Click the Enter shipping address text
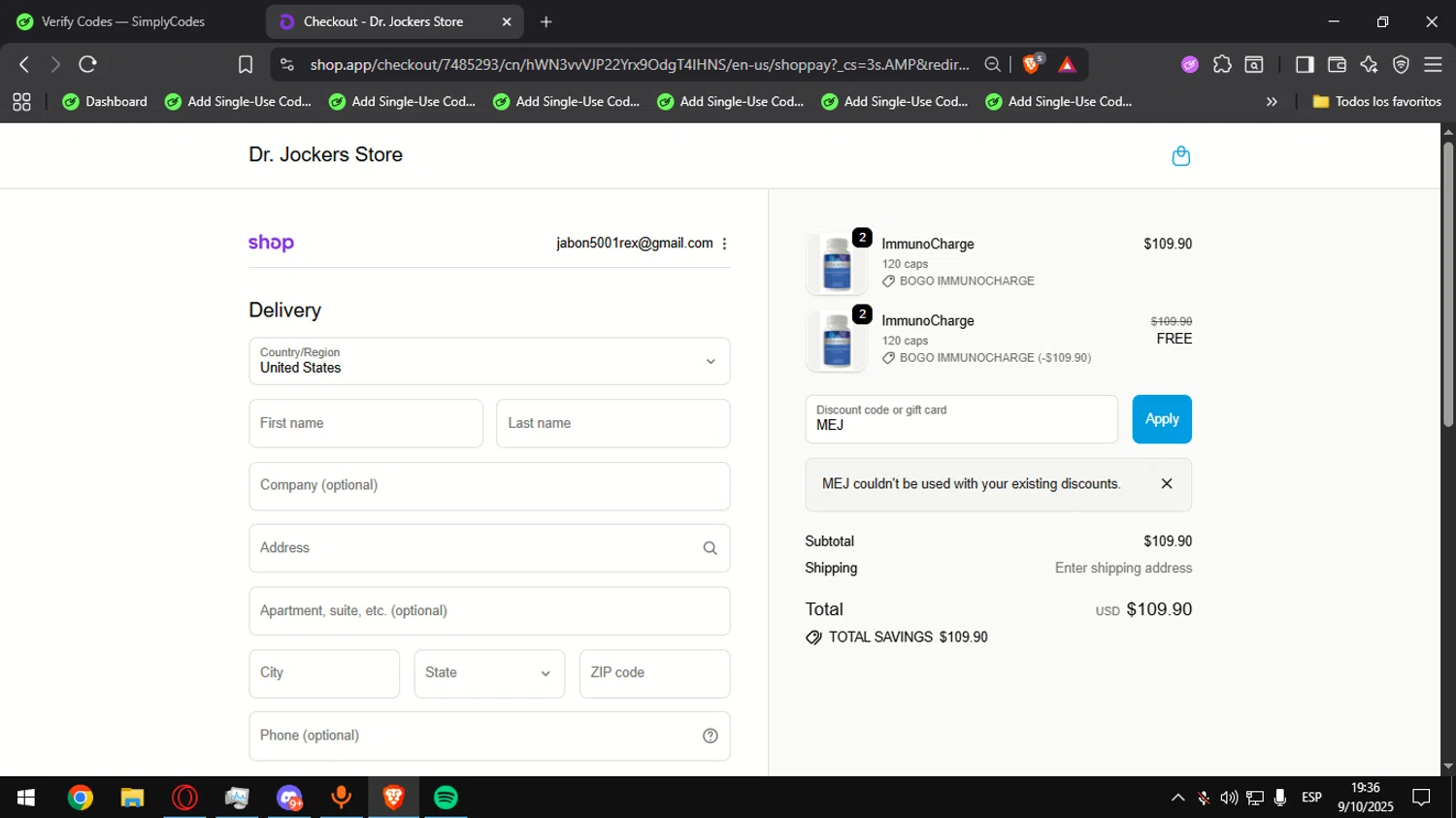Image resolution: width=1456 pixels, height=818 pixels. [x=1123, y=569]
